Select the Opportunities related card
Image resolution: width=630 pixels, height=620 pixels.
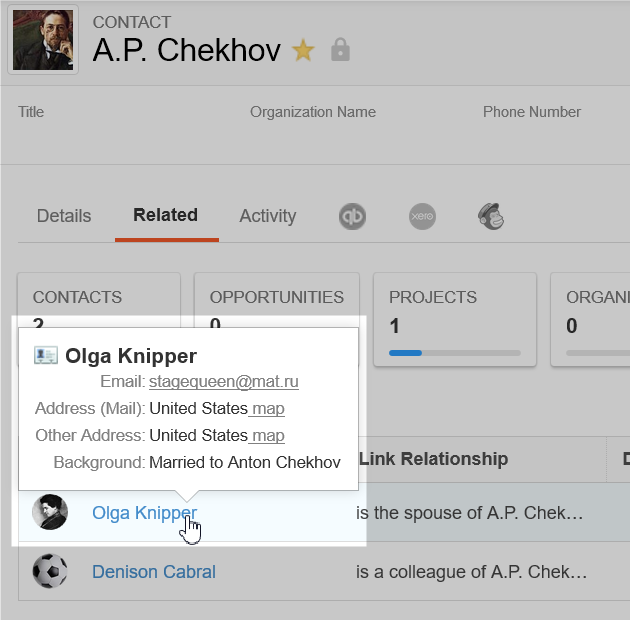(x=277, y=319)
